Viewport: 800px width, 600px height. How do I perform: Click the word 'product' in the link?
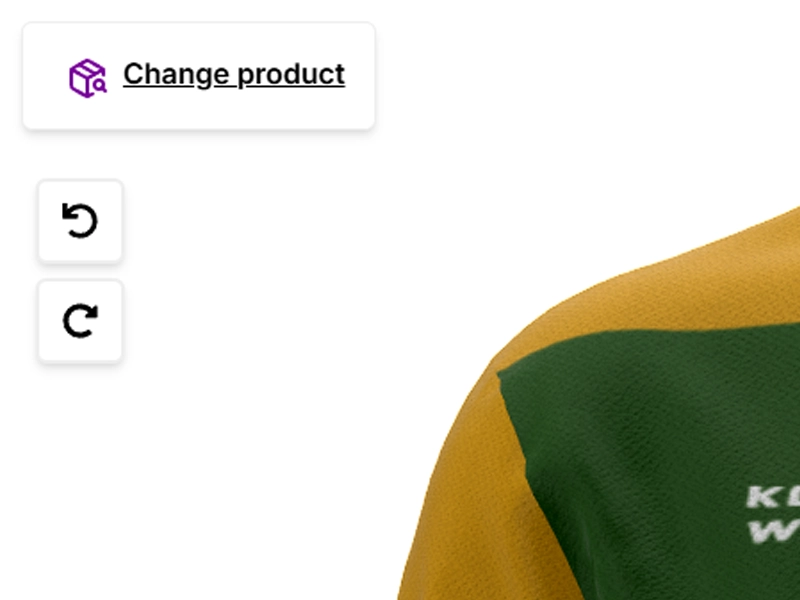point(291,75)
